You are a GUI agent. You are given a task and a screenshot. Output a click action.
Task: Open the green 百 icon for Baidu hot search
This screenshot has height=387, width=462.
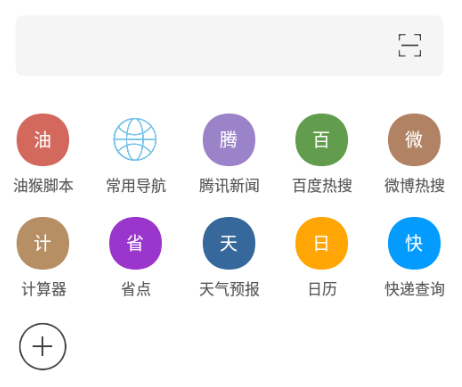[x=322, y=140]
